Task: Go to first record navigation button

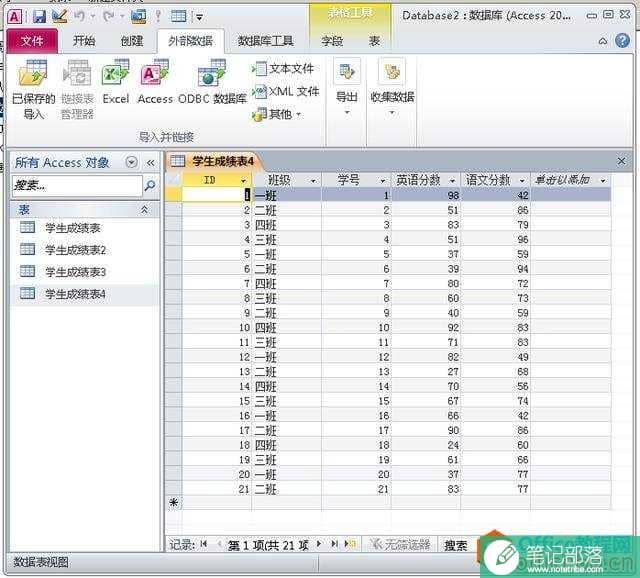Action: [x=204, y=544]
